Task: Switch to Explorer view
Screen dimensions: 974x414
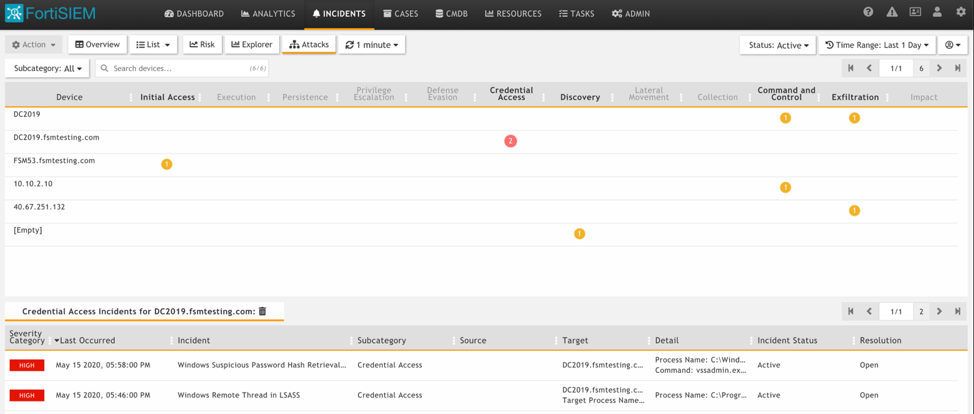Action: [252, 45]
